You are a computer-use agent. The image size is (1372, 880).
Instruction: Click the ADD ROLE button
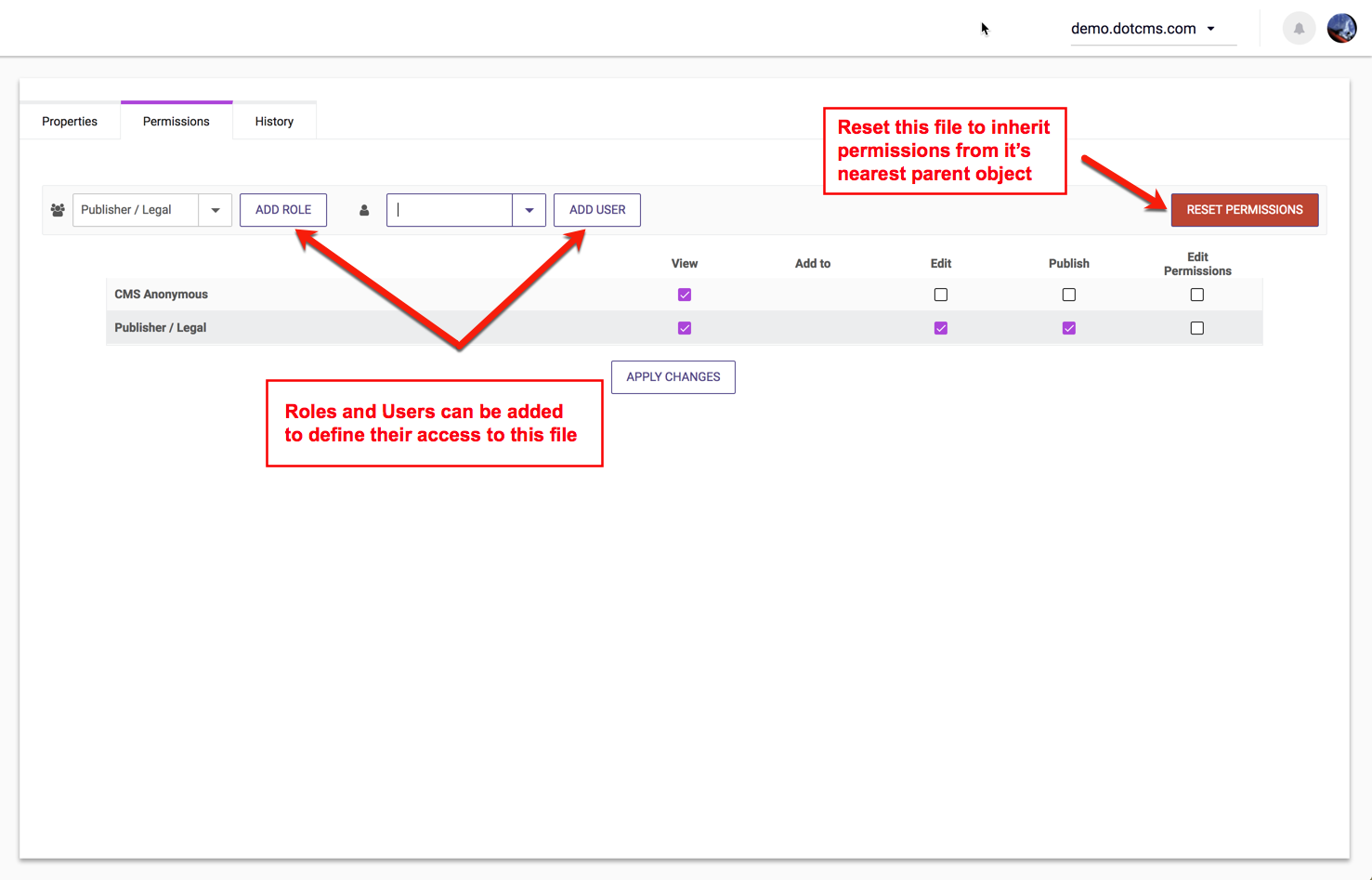click(x=283, y=210)
